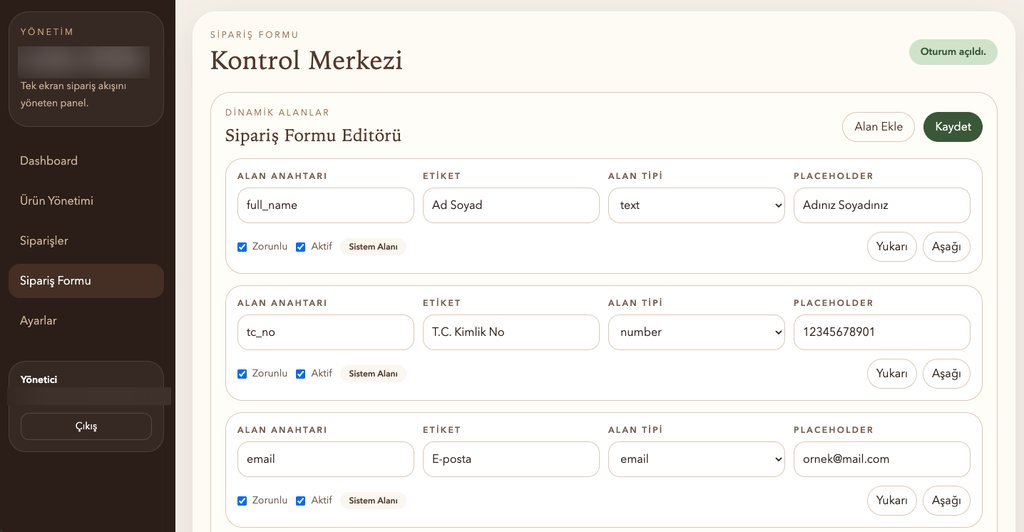1024x532 pixels.
Task: Click the placeholder input containing 12345678901
Action: coord(881,332)
